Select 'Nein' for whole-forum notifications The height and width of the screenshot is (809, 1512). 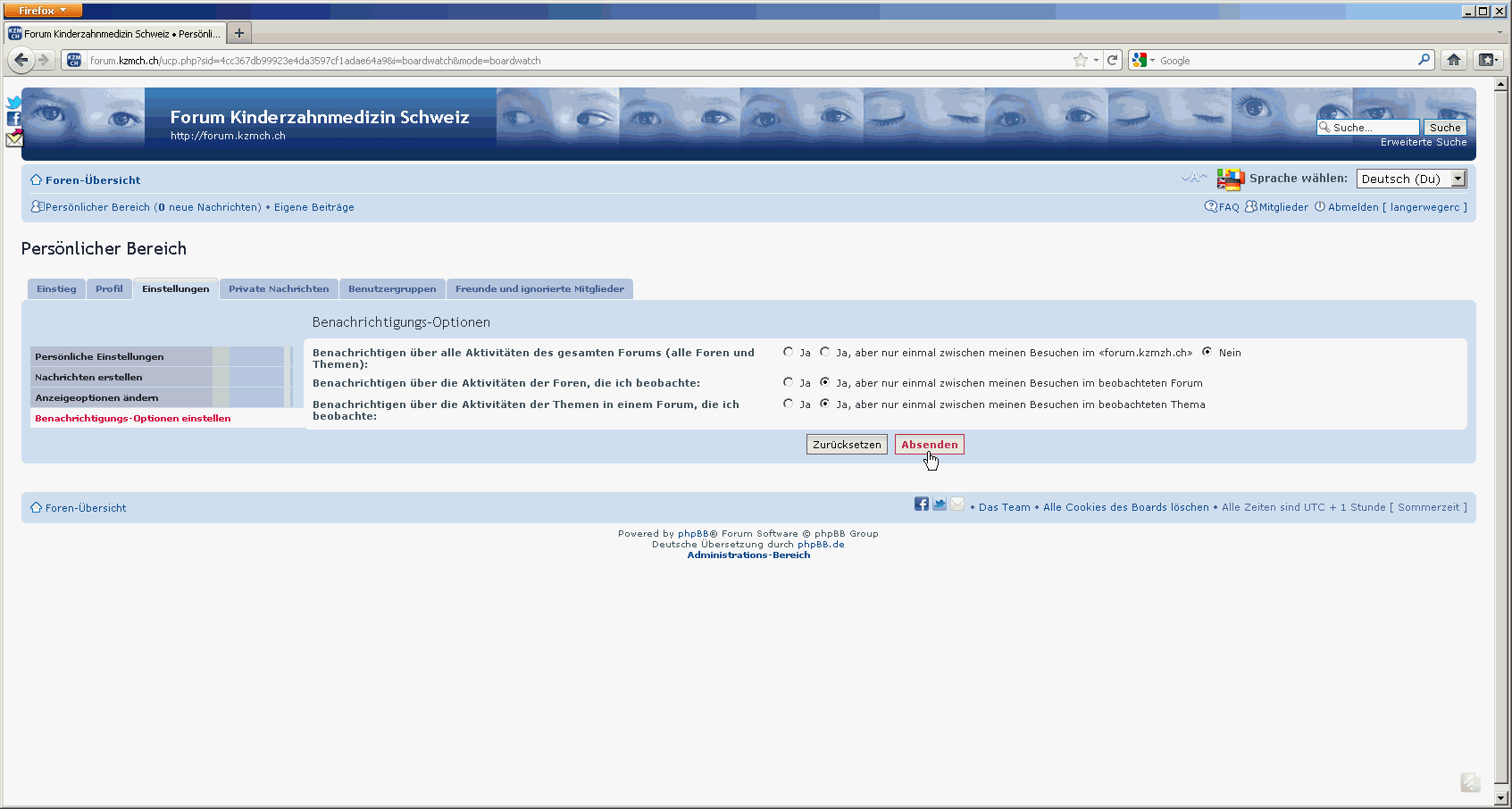(1207, 352)
